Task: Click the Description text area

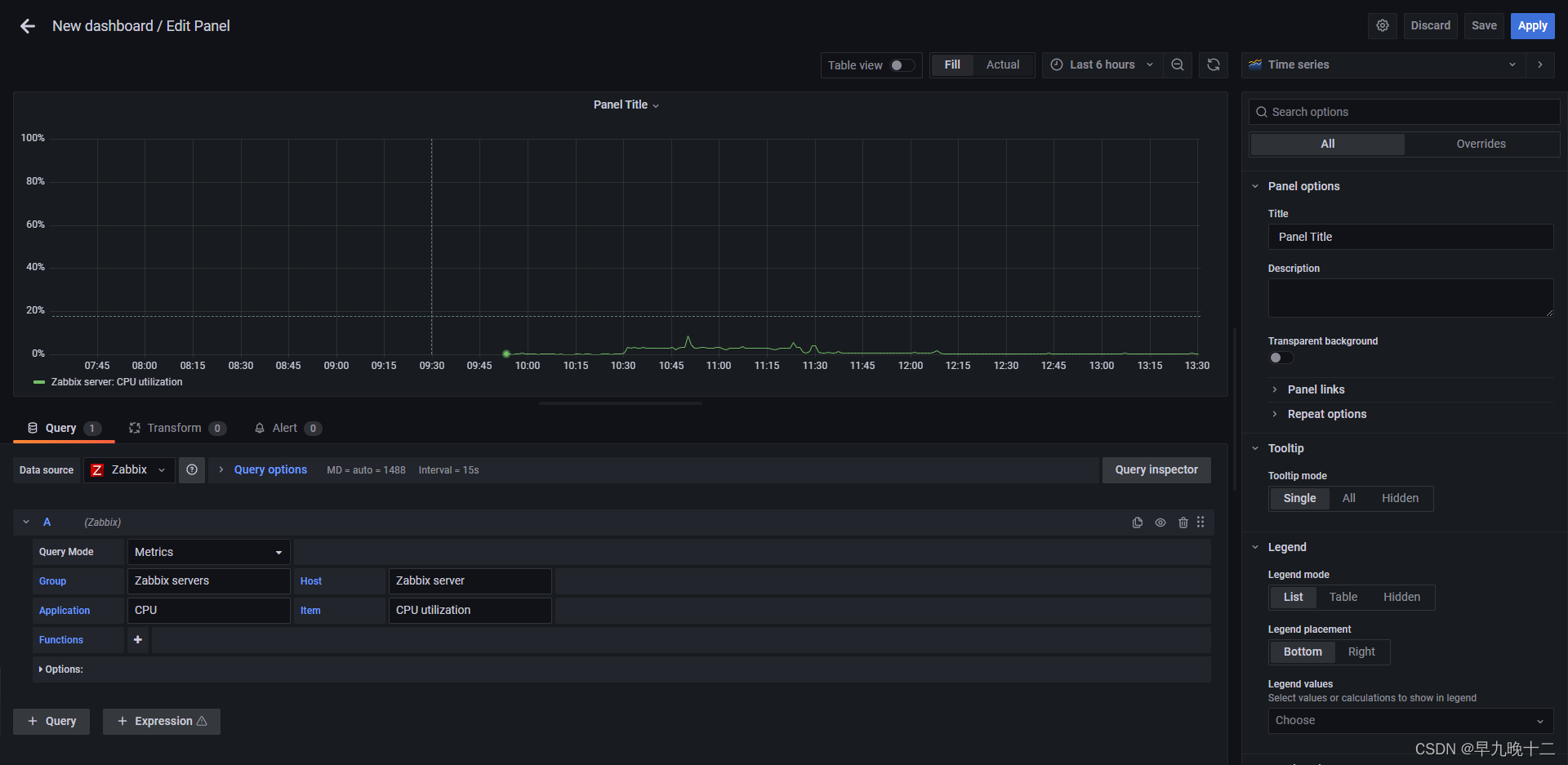Action: click(x=1410, y=298)
